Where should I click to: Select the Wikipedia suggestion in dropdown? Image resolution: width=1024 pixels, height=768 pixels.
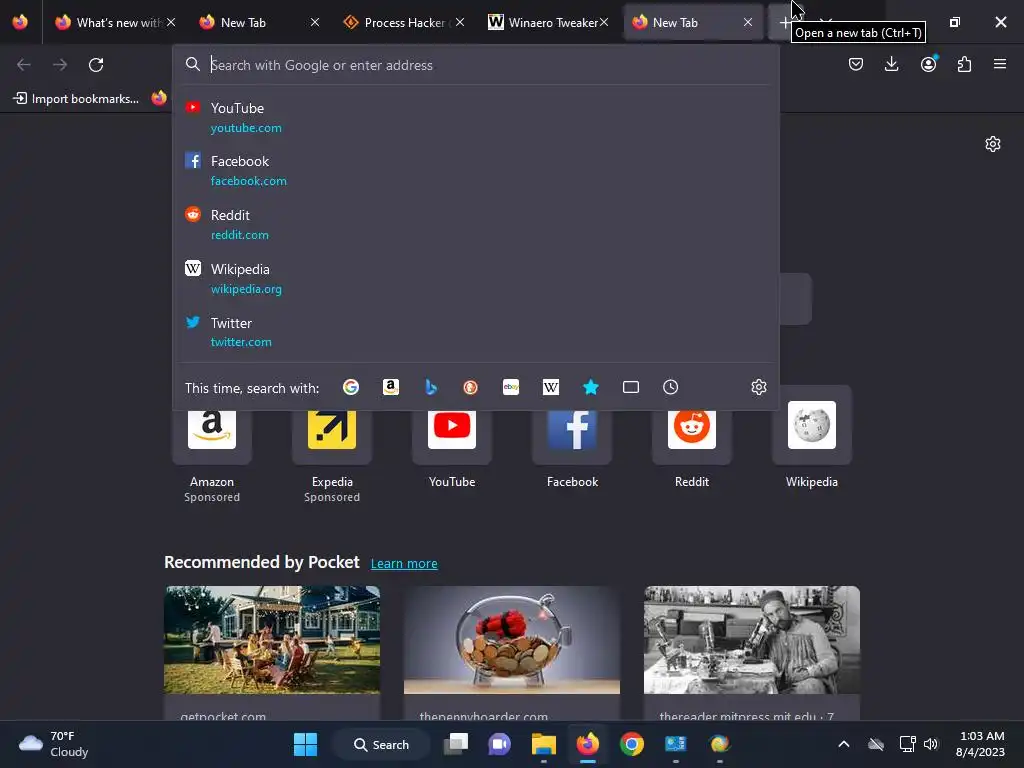coord(476,278)
